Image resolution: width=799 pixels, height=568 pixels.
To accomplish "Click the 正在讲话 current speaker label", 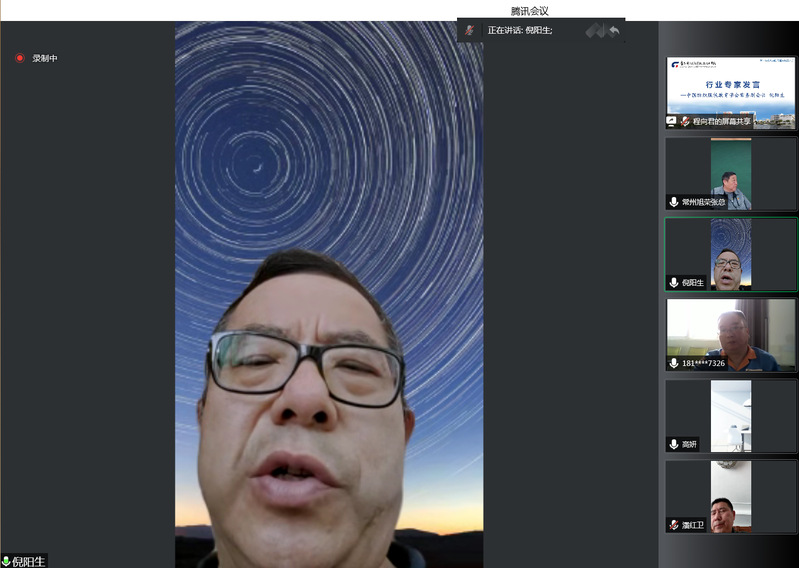I will (x=519, y=30).
